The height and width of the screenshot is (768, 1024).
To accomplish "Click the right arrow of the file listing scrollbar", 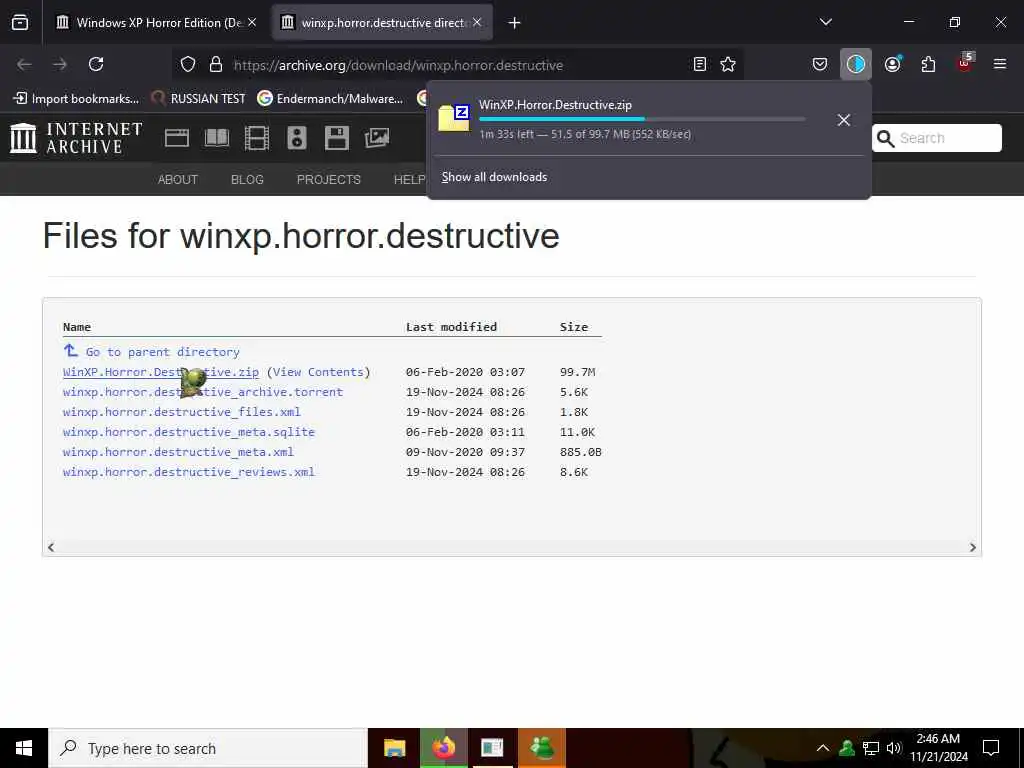I will 972,547.
